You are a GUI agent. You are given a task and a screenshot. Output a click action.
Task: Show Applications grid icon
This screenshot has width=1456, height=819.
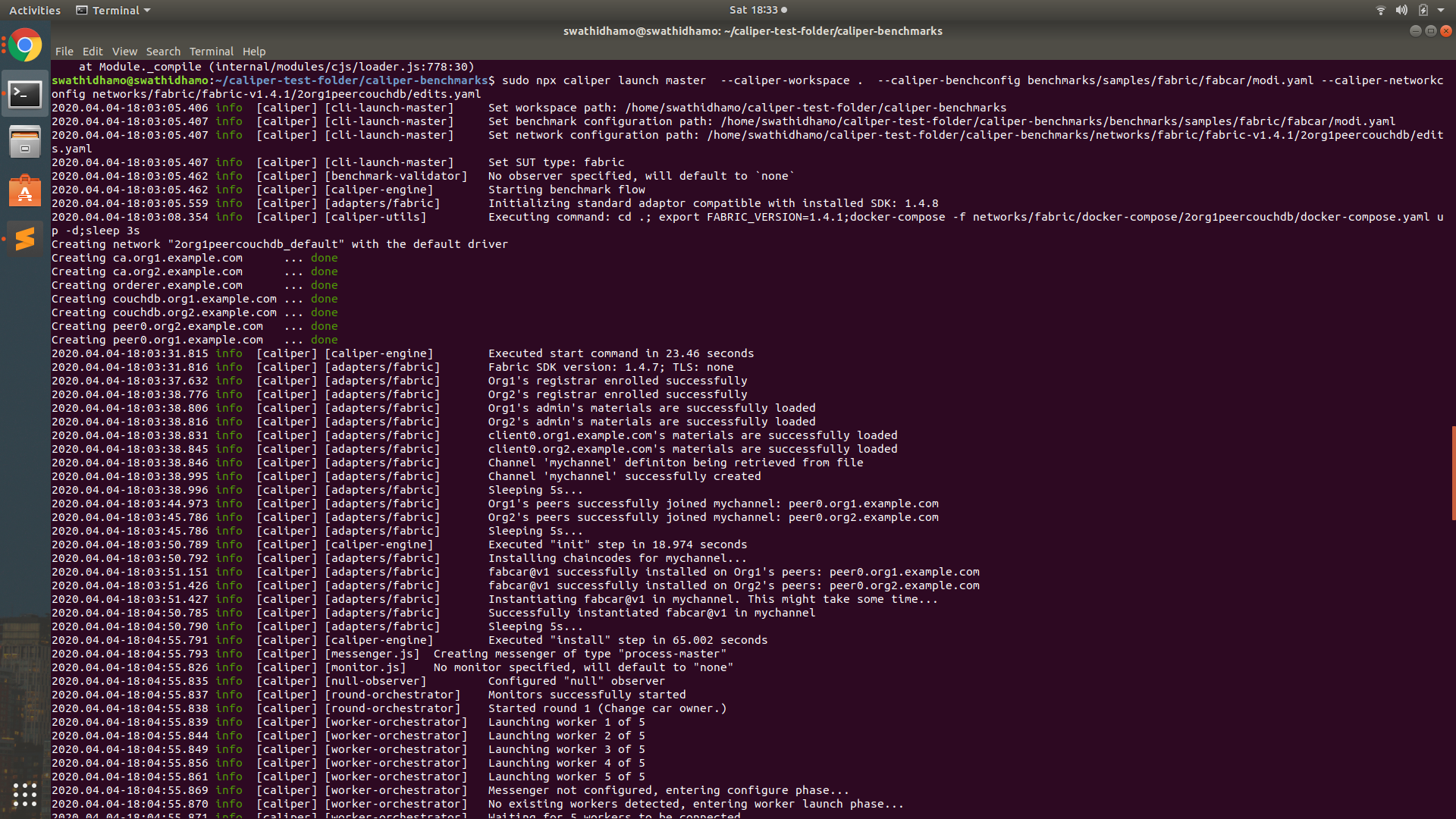[25, 794]
